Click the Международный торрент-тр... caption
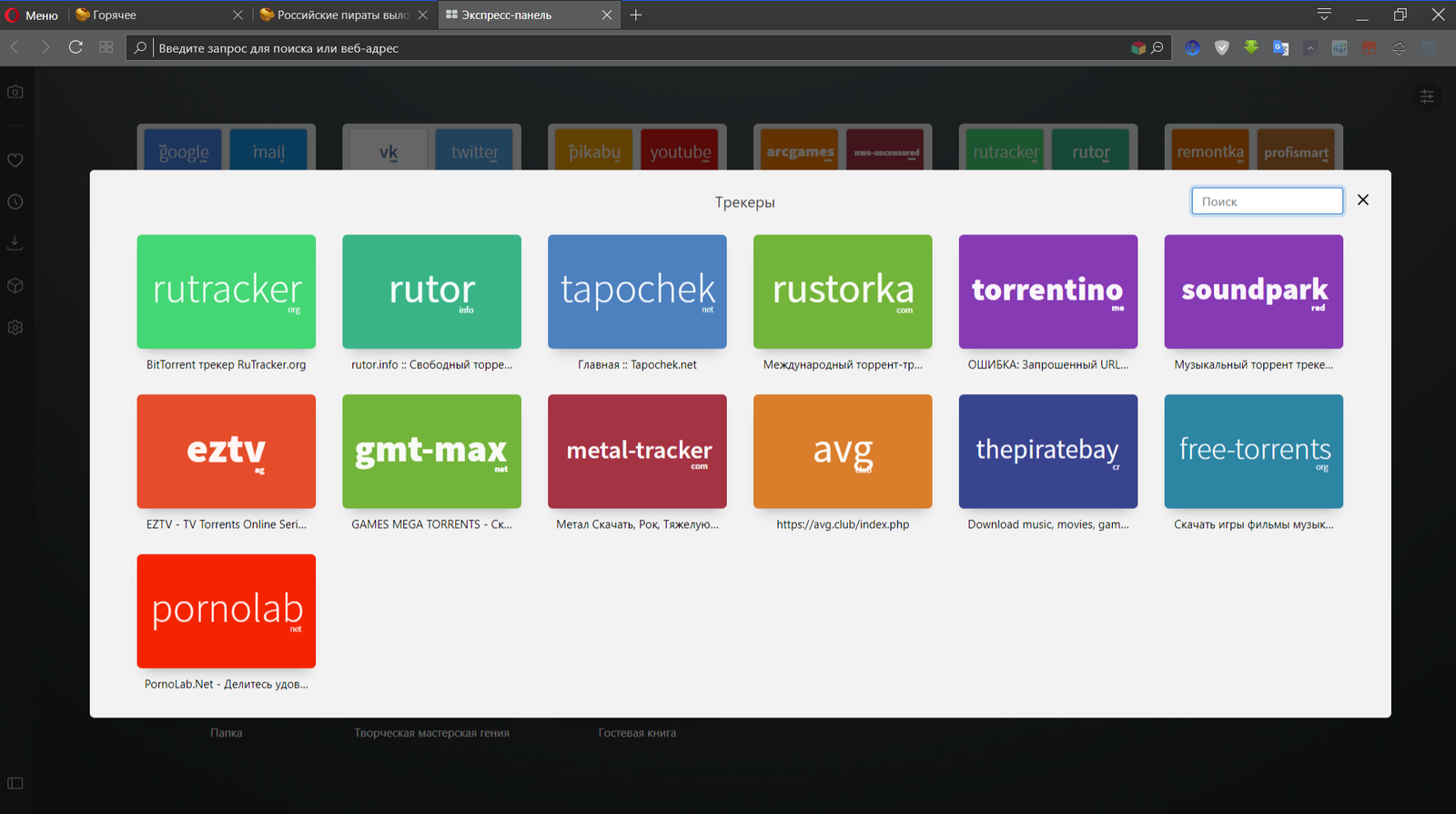1456x814 pixels. click(x=843, y=364)
